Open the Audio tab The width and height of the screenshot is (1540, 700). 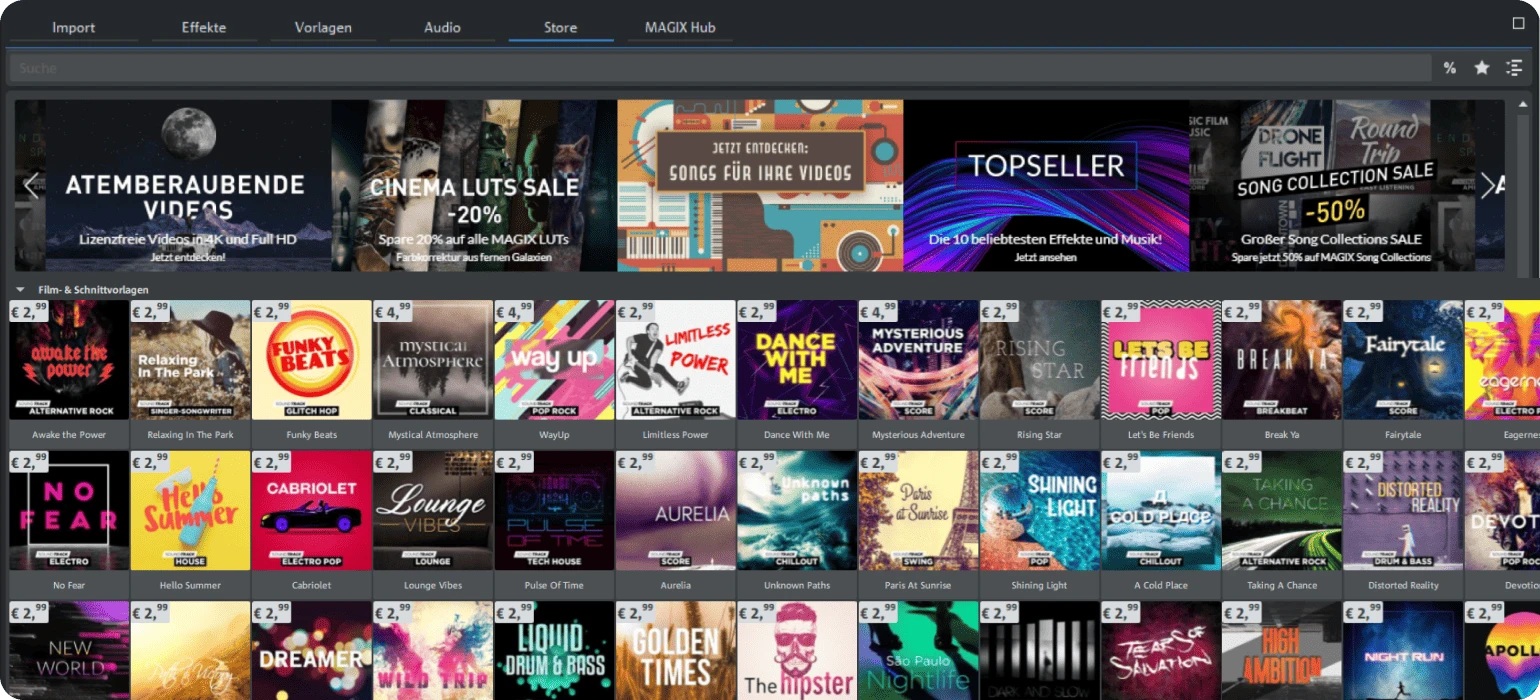(442, 27)
